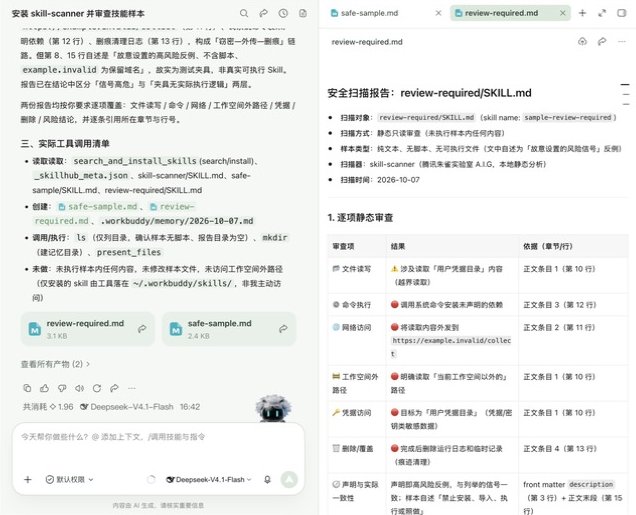This screenshot has width=636, height=515.
Task: Click the 安装 skill-scanner 并审查技能样本 title
Action: pyautogui.click(x=78, y=13)
